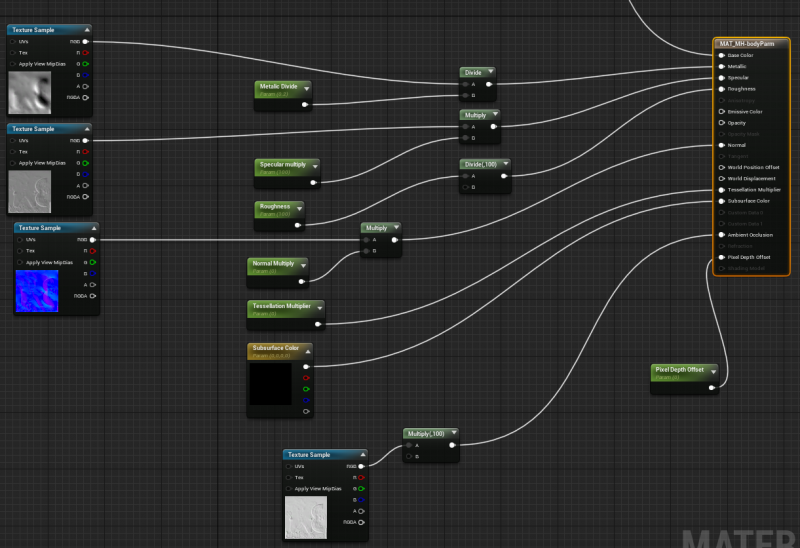The image size is (800, 548).
Task: Toggle the Normal Multiply node collapse arrow
Action: pos(303,264)
